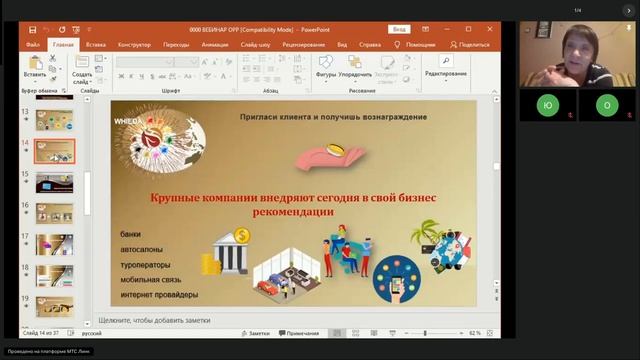Toggle the Заметки notes pane

click(256, 333)
